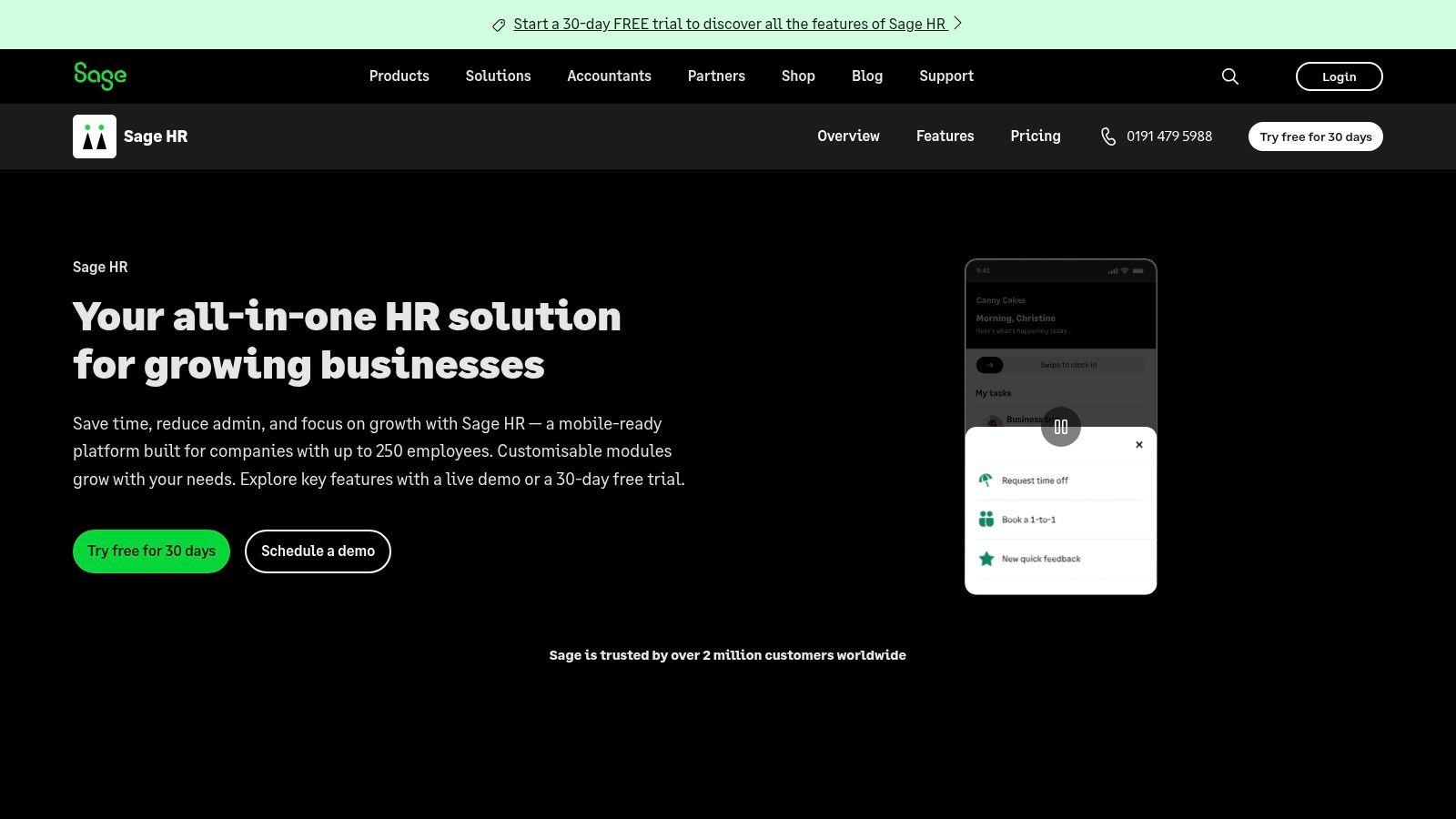This screenshot has height=819, width=1456.
Task: Switch to the Pricing tab
Action: pyautogui.click(x=1036, y=136)
